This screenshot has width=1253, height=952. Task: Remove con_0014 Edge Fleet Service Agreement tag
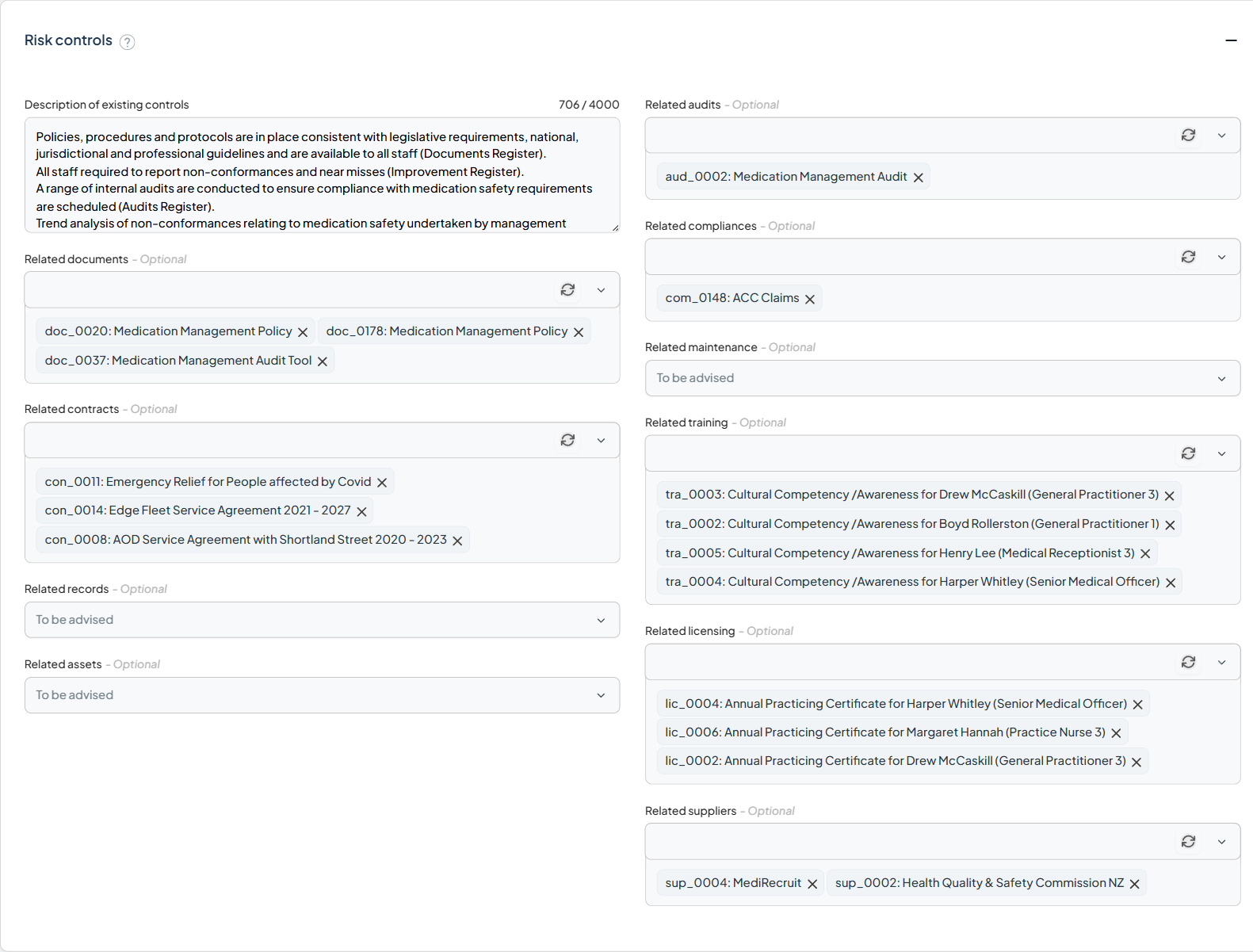pyautogui.click(x=361, y=511)
